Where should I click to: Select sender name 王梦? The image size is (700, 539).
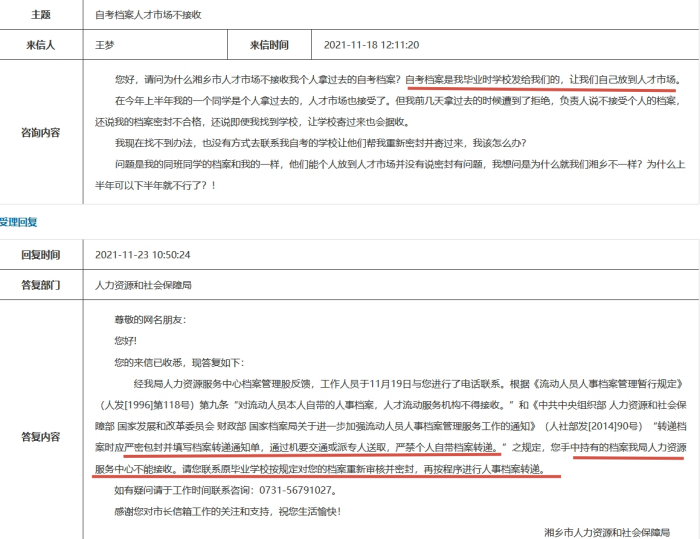click(105, 45)
